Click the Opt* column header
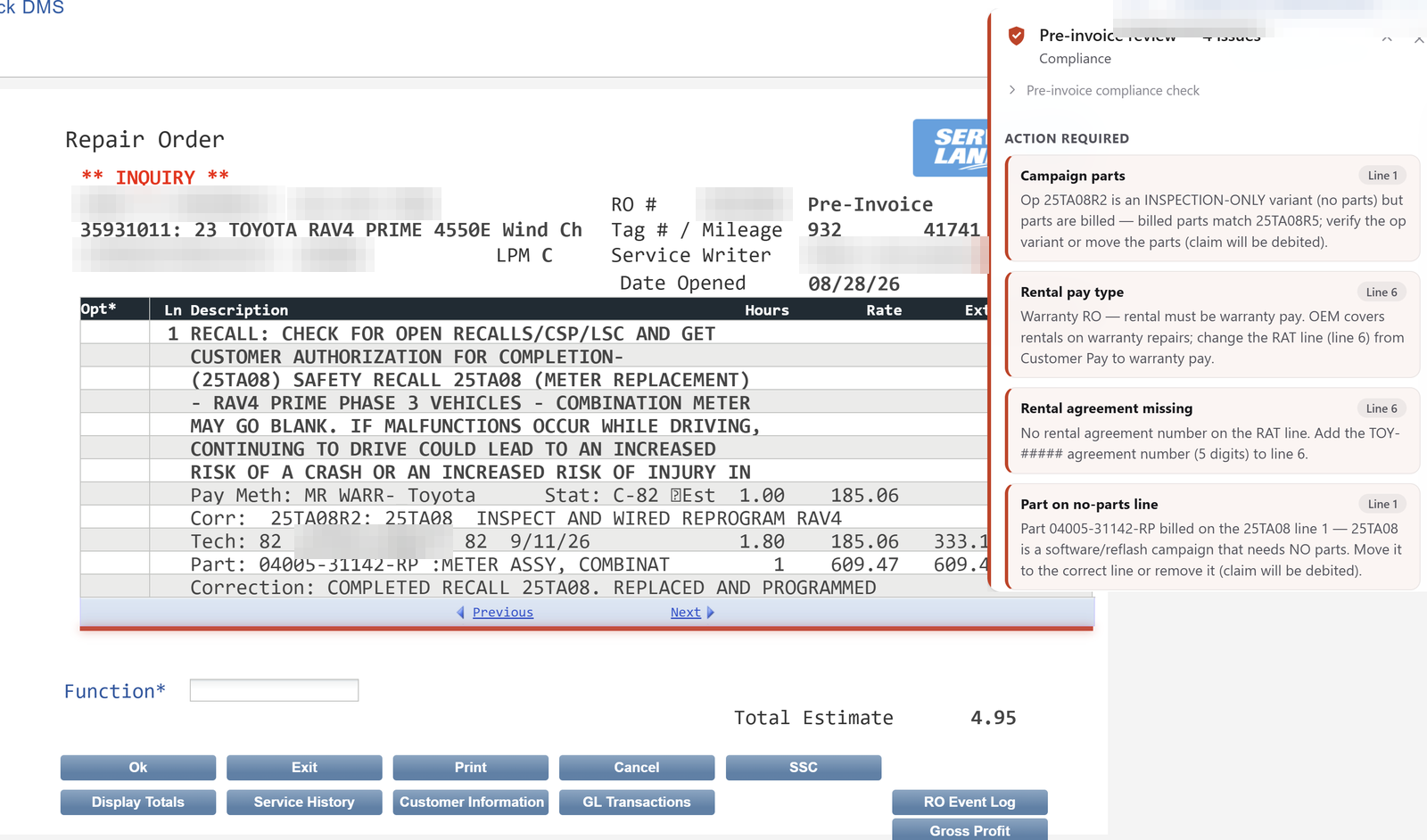 coord(98,309)
